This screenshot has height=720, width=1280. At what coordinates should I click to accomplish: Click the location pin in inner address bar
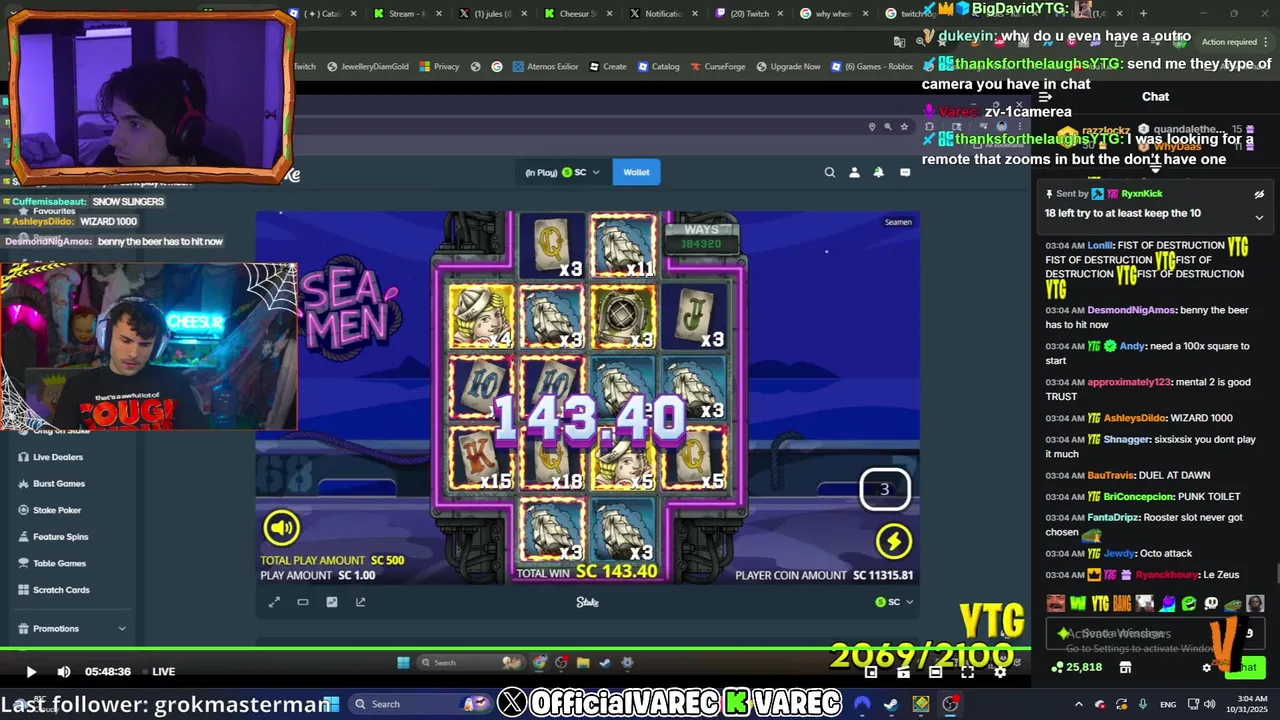(872, 127)
